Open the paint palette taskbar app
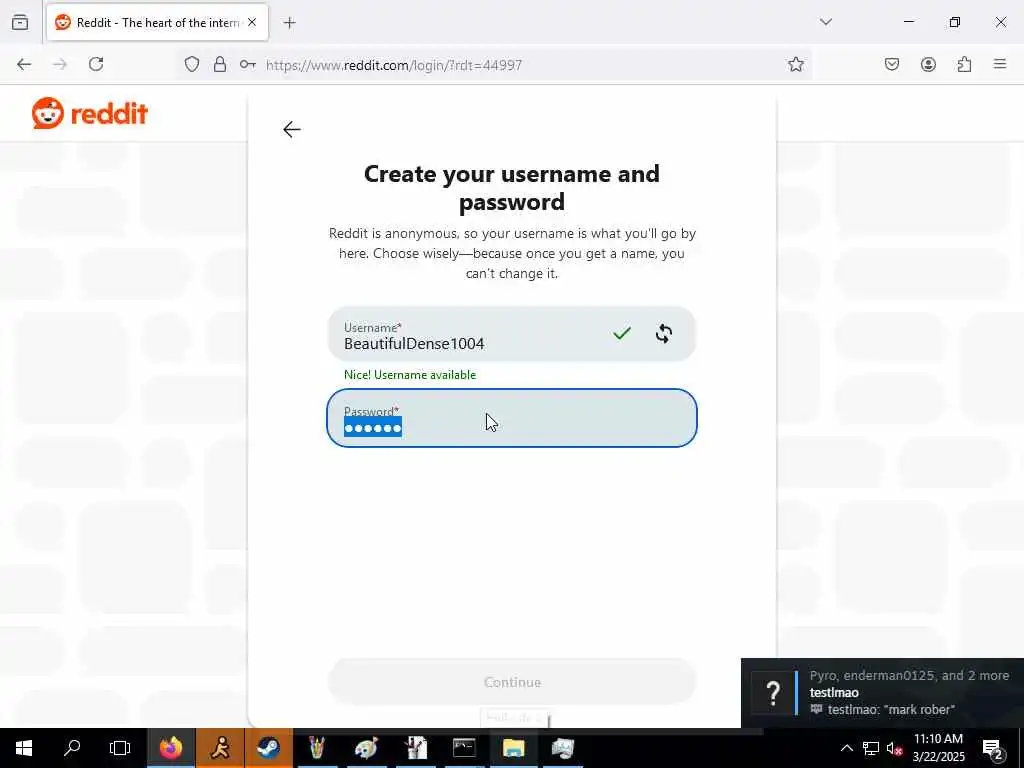1024x768 pixels. click(x=366, y=747)
